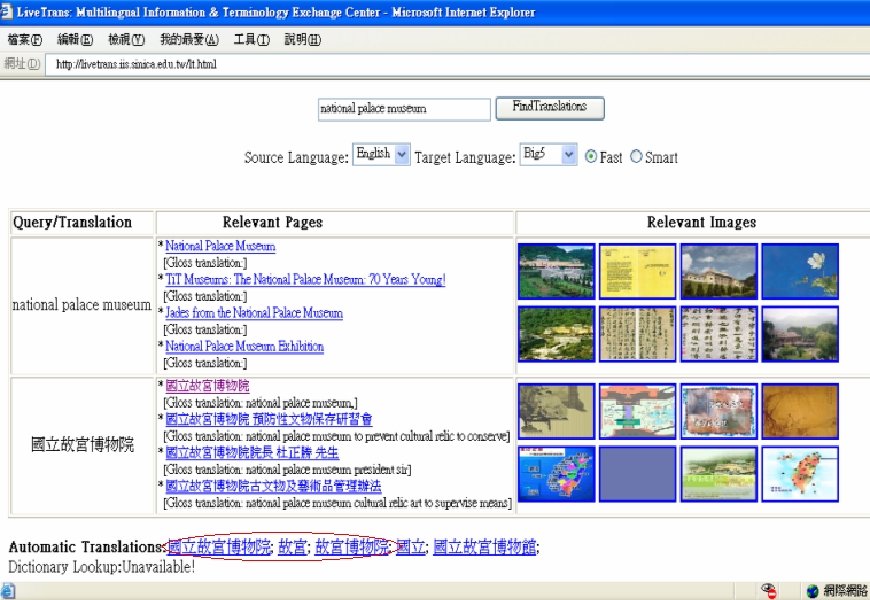Open the pink and teal floor plan thumbnail
The image size is (870, 600).
(638, 411)
